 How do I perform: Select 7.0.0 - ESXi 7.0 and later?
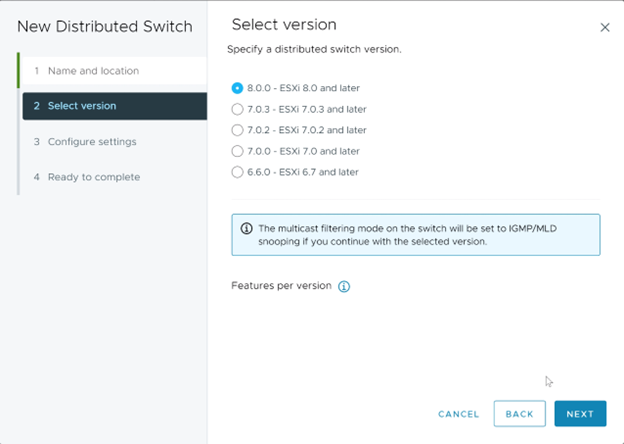237,151
